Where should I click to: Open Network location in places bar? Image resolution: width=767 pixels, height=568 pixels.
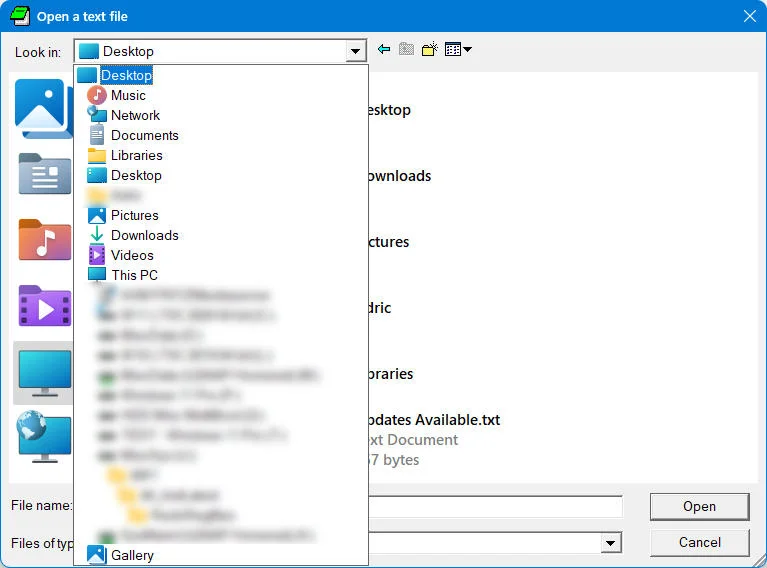[43, 436]
